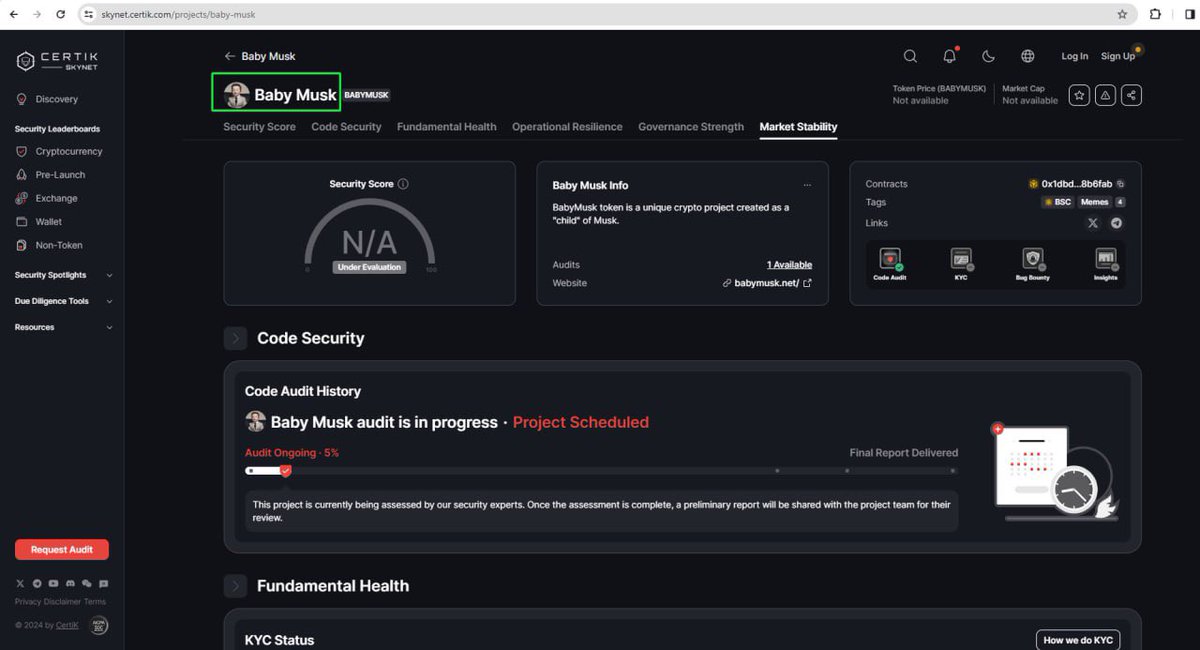Collapse the Fundamental Health section

tap(235, 586)
